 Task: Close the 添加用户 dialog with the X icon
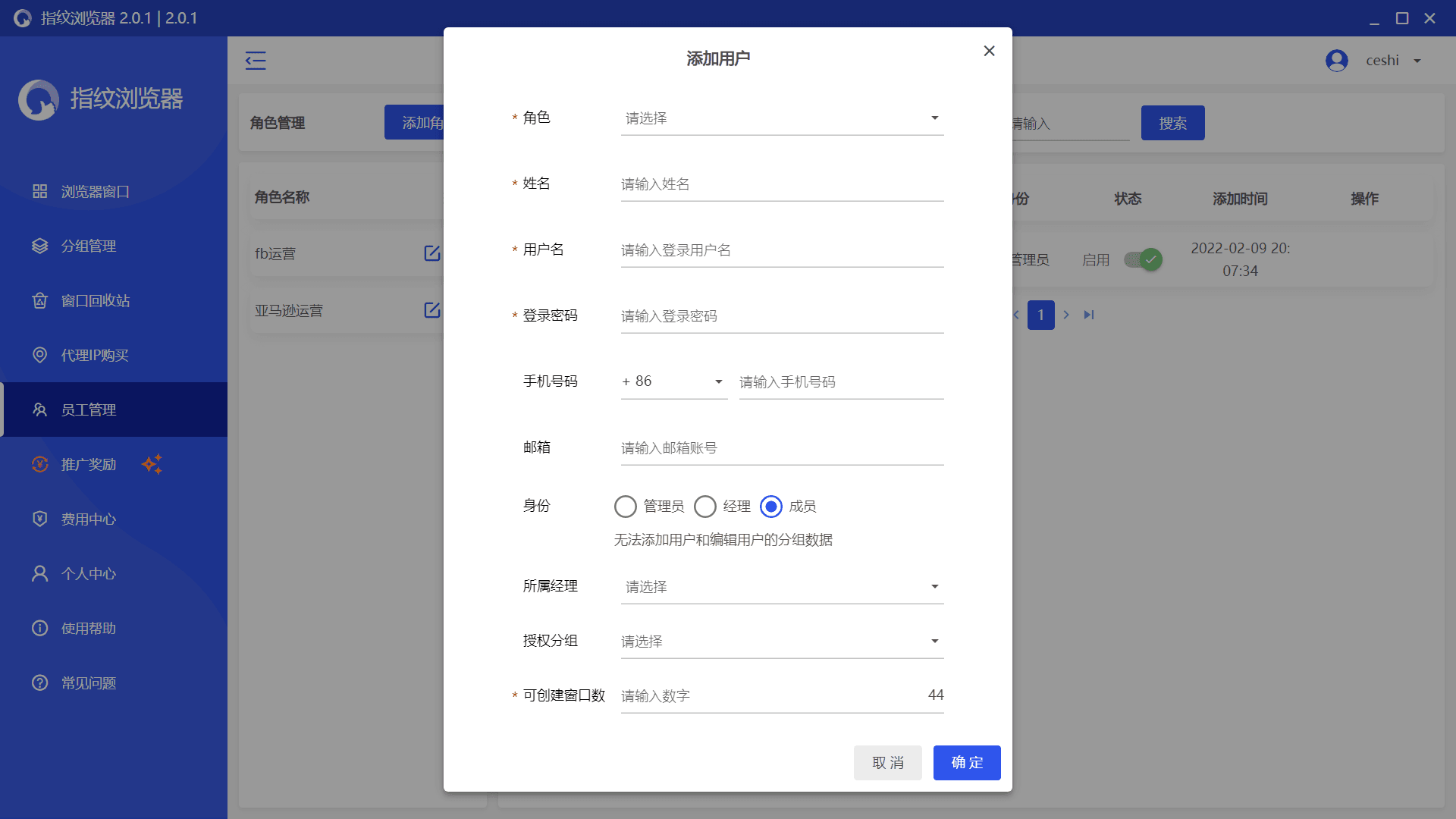point(989,51)
